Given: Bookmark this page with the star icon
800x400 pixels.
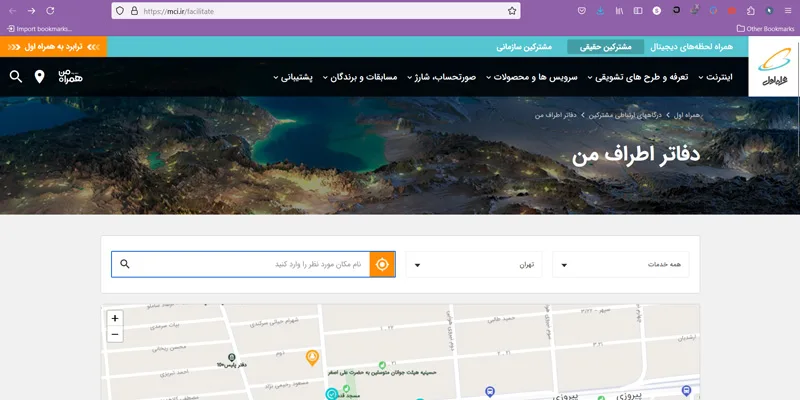Looking at the screenshot, I should click(x=512, y=11).
